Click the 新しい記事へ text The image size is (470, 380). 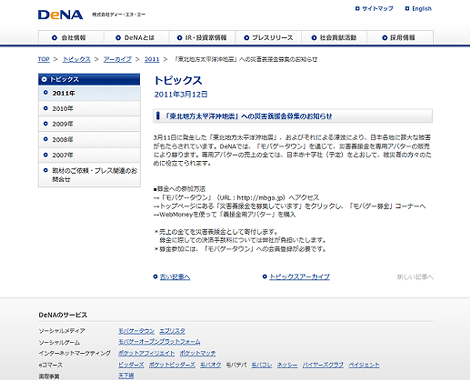(415, 277)
